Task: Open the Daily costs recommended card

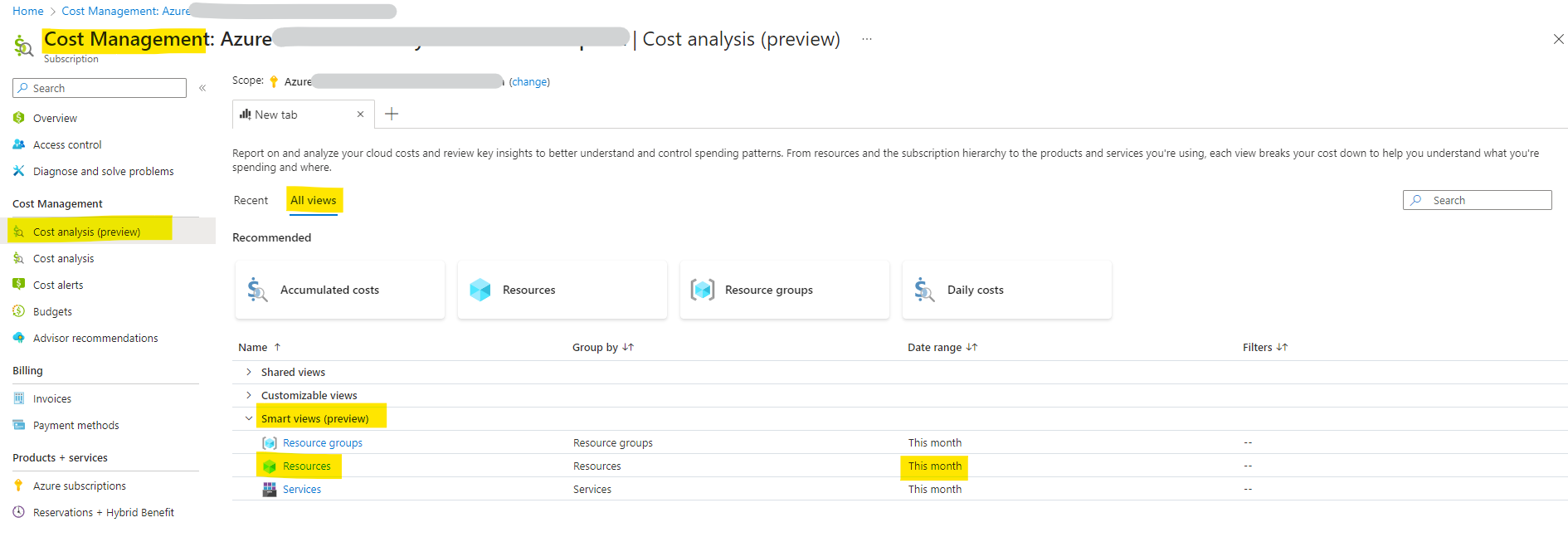Action: click(x=1007, y=290)
